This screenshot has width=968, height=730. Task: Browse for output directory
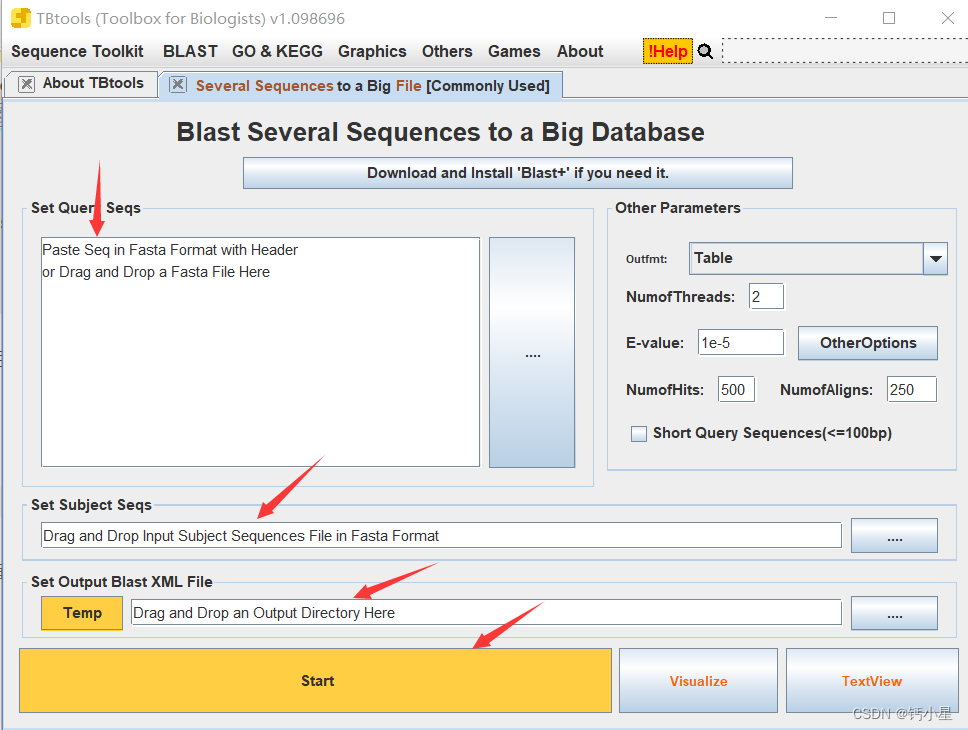(895, 613)
